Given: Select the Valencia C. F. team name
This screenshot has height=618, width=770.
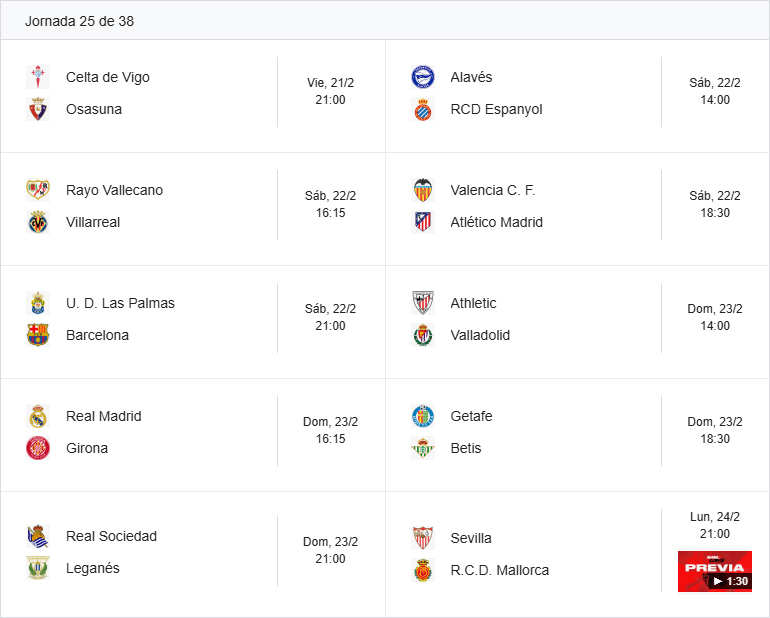Looking at the screenshot, I should (x=493, y=190).
